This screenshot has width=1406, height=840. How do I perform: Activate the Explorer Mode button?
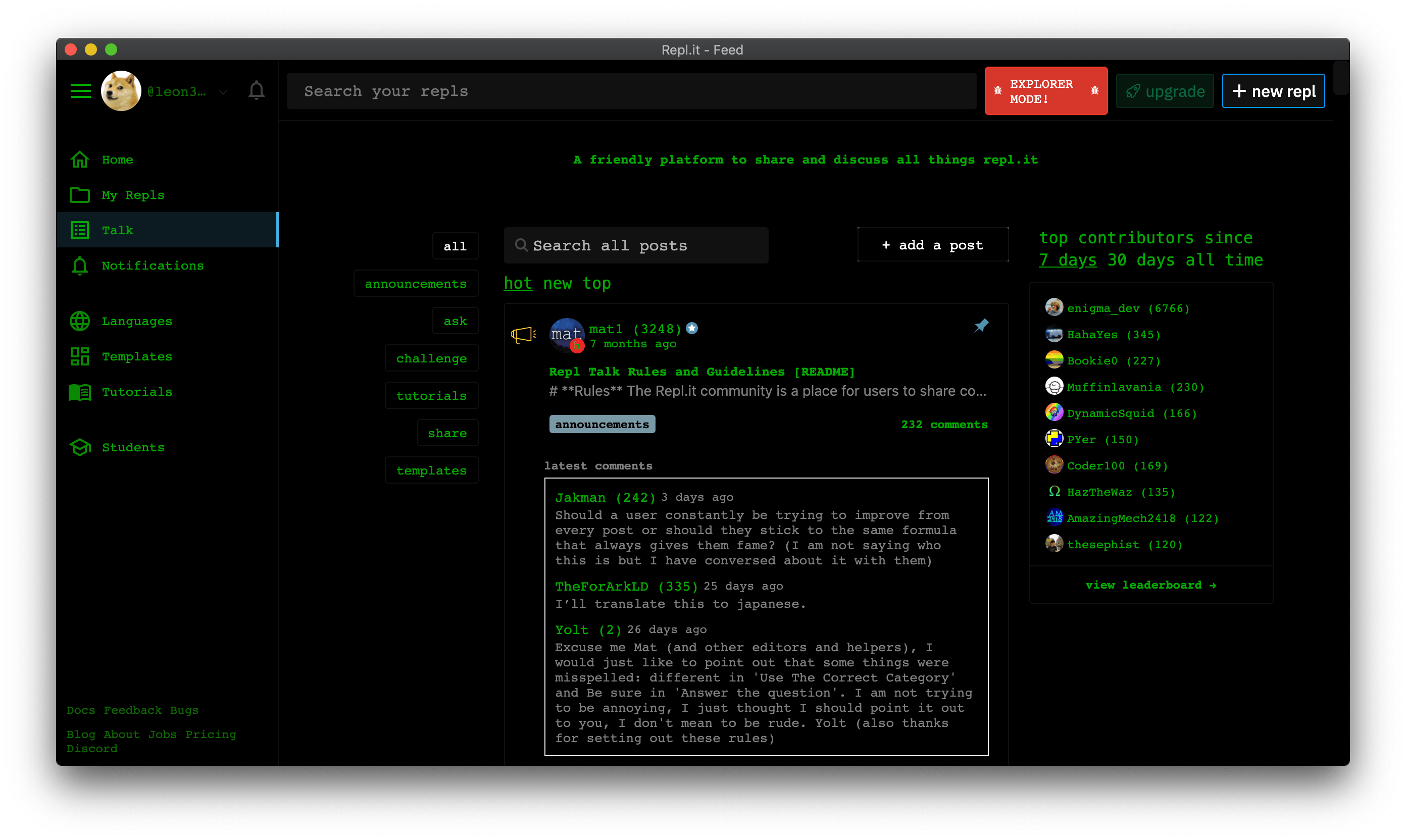pos(1046,90)
